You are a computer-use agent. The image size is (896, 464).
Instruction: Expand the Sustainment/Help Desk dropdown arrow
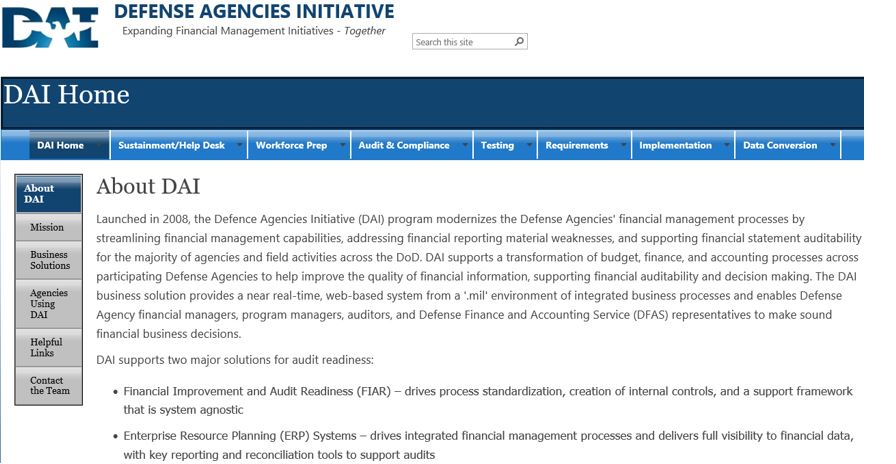(x=240, y=145)
